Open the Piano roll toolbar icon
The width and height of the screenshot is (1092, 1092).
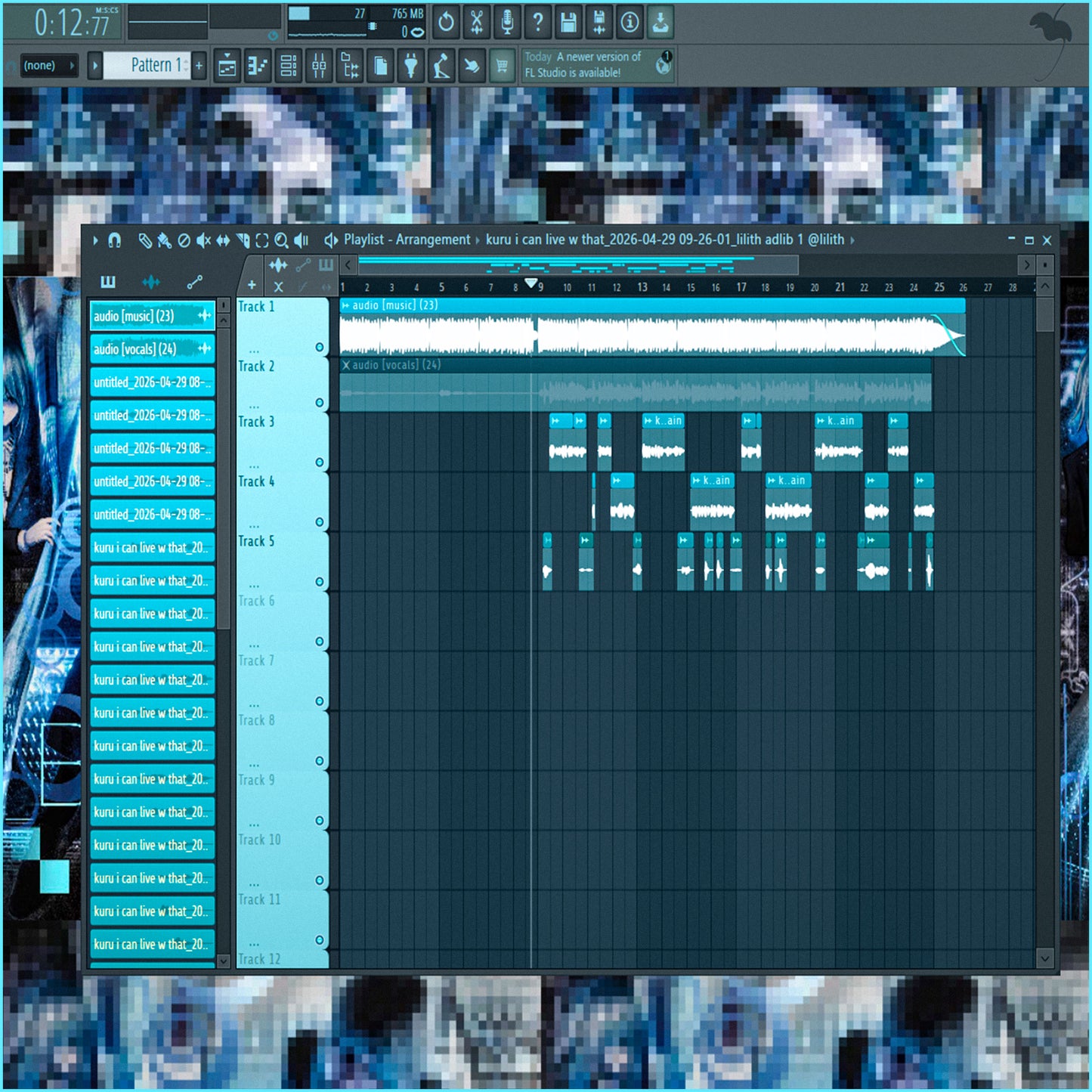[258, 67]
